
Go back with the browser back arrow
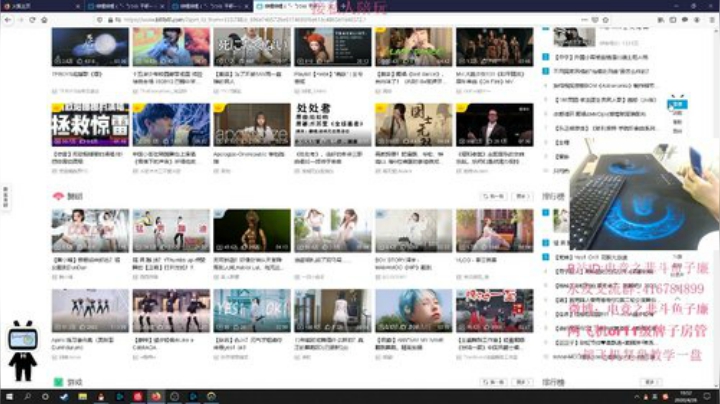point(8,20)
